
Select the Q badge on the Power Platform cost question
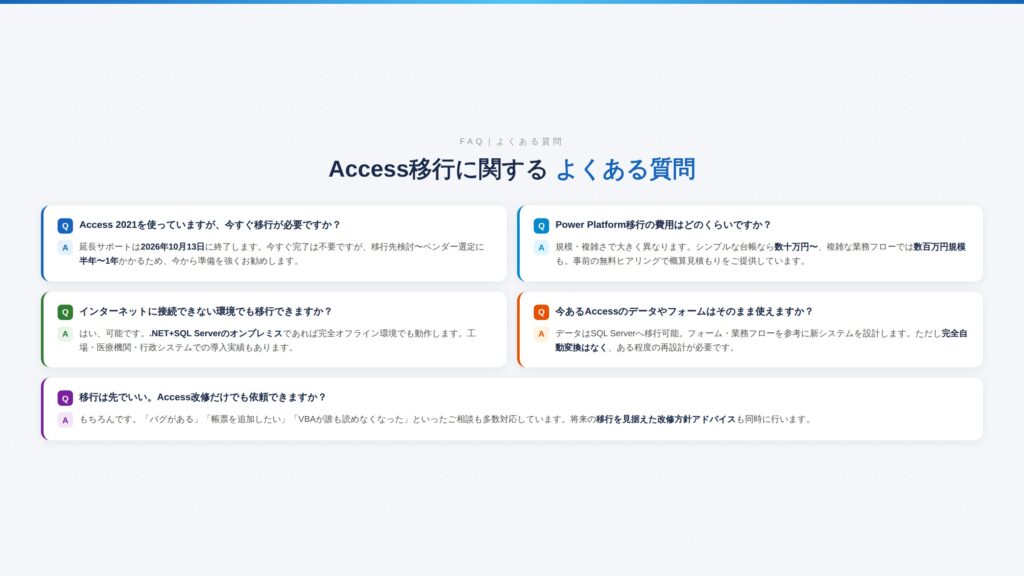(540, 224)
